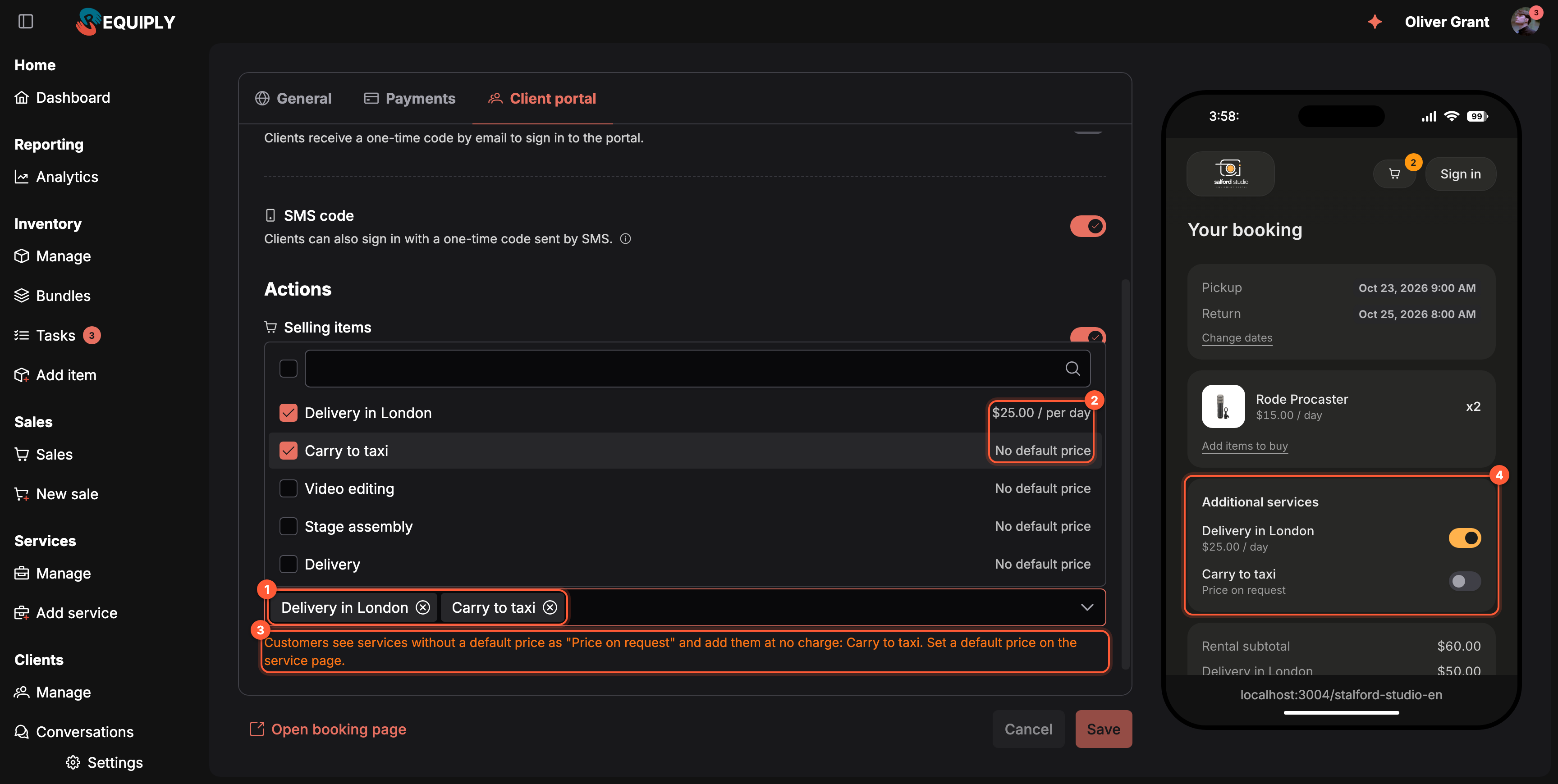Check the select-all services checkbox
Screen dimensions: 1558x784
[x=289, y=368]
